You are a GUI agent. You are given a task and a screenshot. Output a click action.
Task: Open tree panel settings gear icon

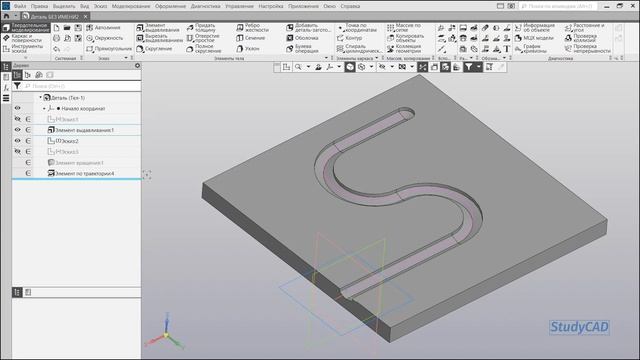click(138, 65)
